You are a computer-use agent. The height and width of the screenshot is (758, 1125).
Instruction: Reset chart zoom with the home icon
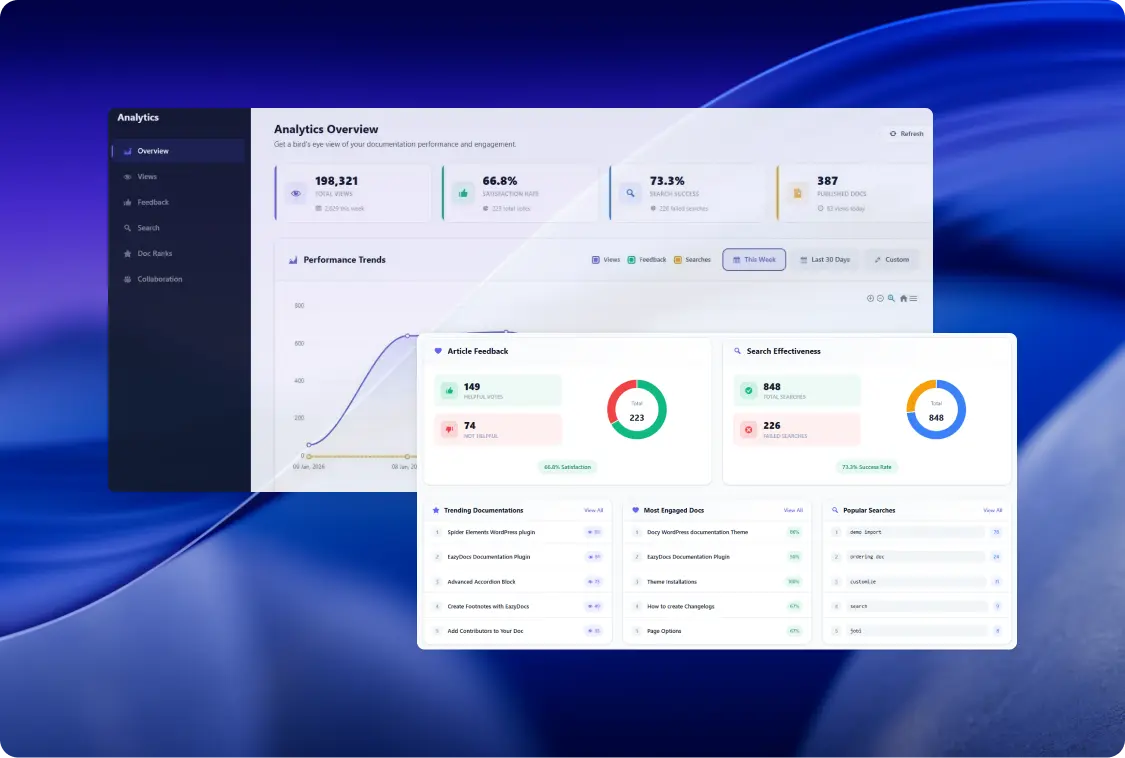coord(903,298)
